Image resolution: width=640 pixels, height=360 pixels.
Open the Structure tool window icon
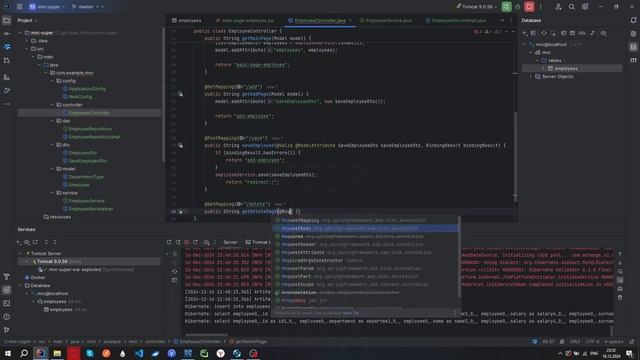pos(7,77)
